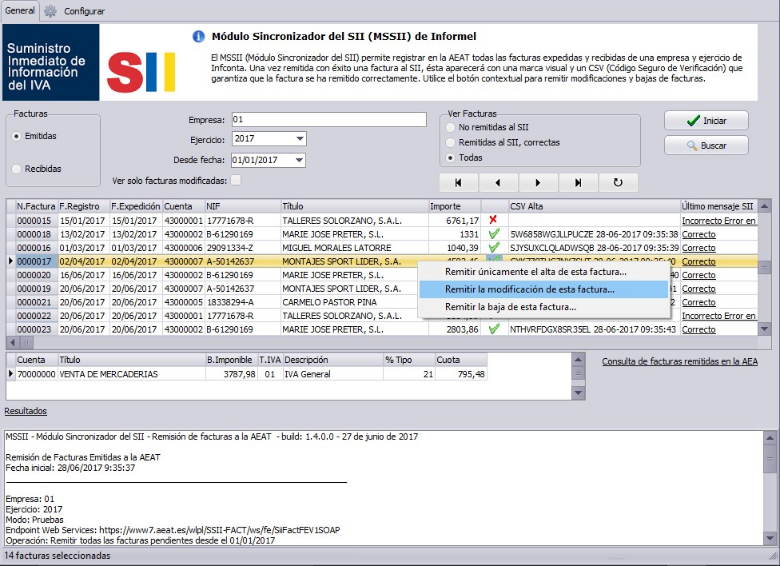Open the Desde fecha date dropdown

[x=299, y=160]
